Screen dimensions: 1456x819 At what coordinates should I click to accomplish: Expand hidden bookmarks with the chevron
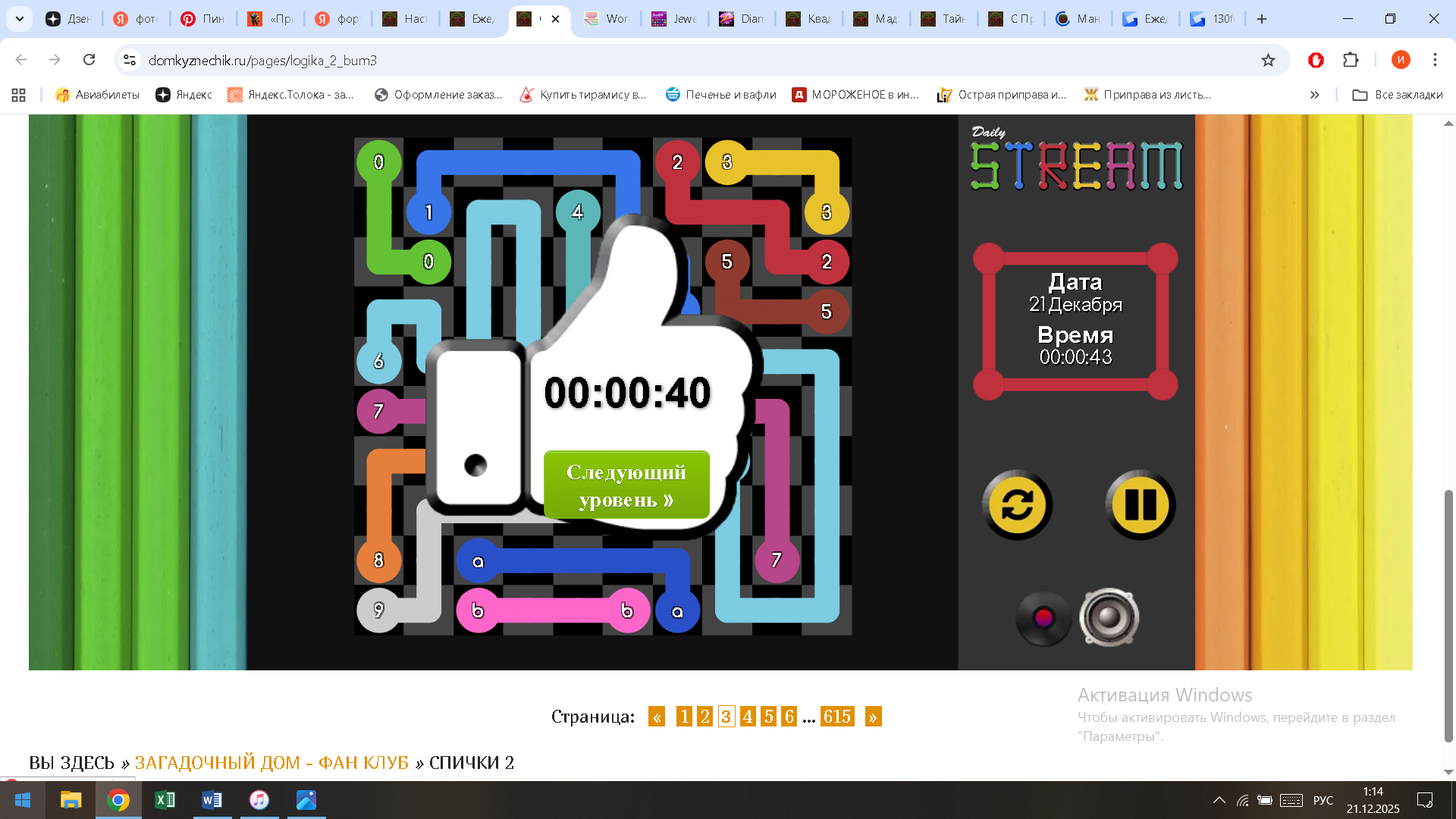point(1314,95)
